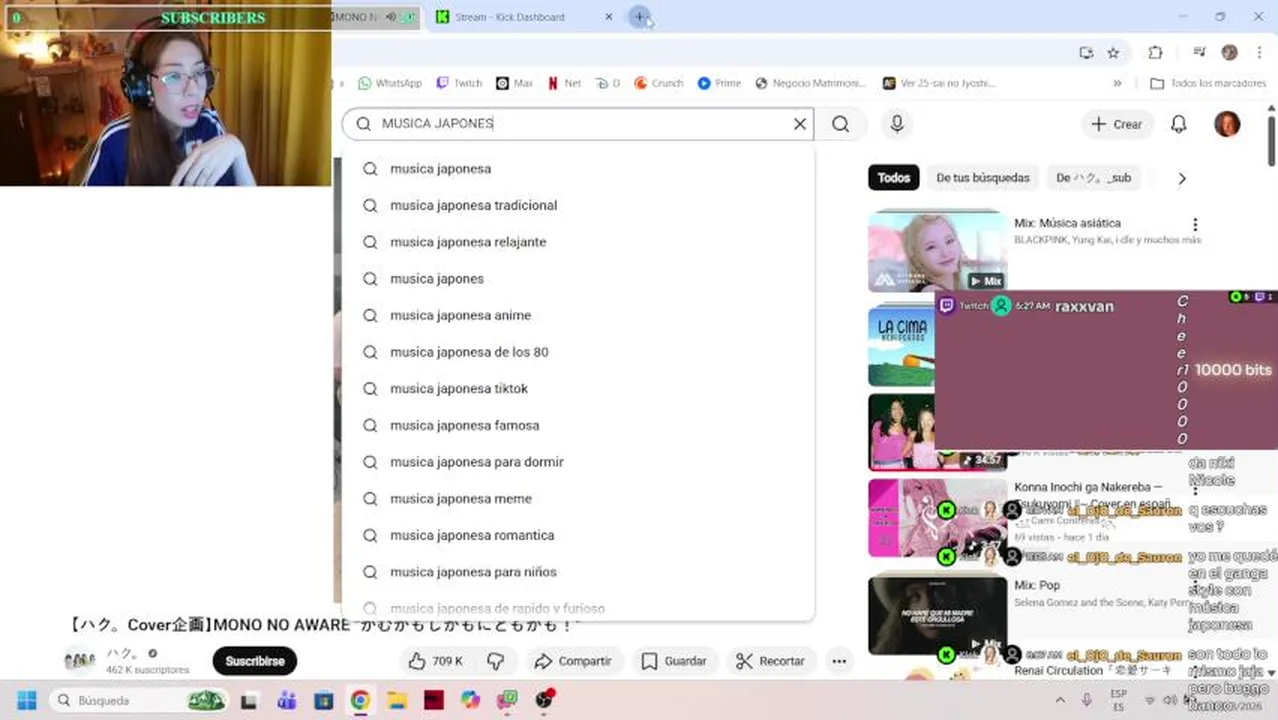Screen dimensions: 1278x720
Task: Click the taskbar microphone tray icon
Action: (1087, 700)
